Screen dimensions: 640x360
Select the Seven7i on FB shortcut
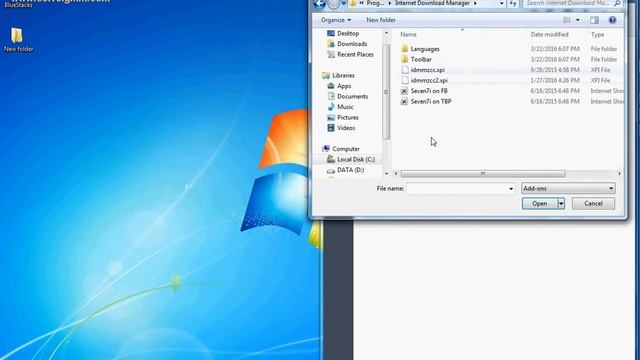(x=429, y=91)
